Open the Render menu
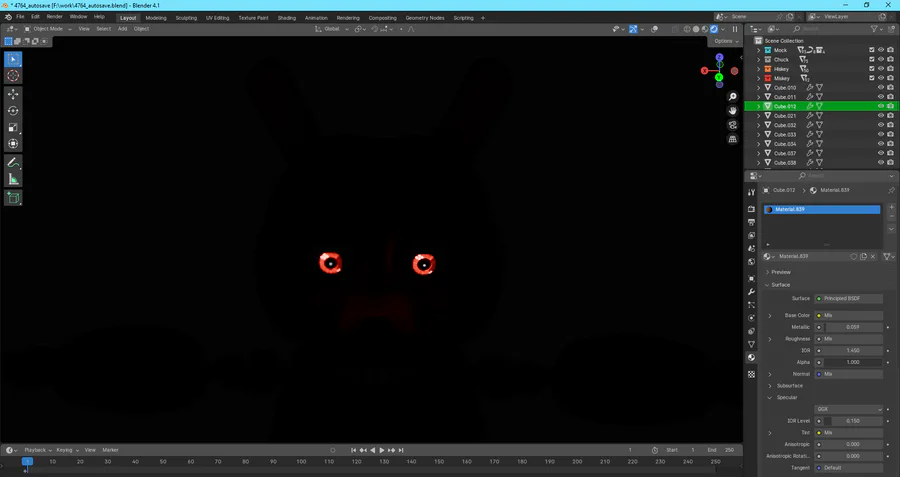The height and width of the screenshot is (477, 900). 55,17
